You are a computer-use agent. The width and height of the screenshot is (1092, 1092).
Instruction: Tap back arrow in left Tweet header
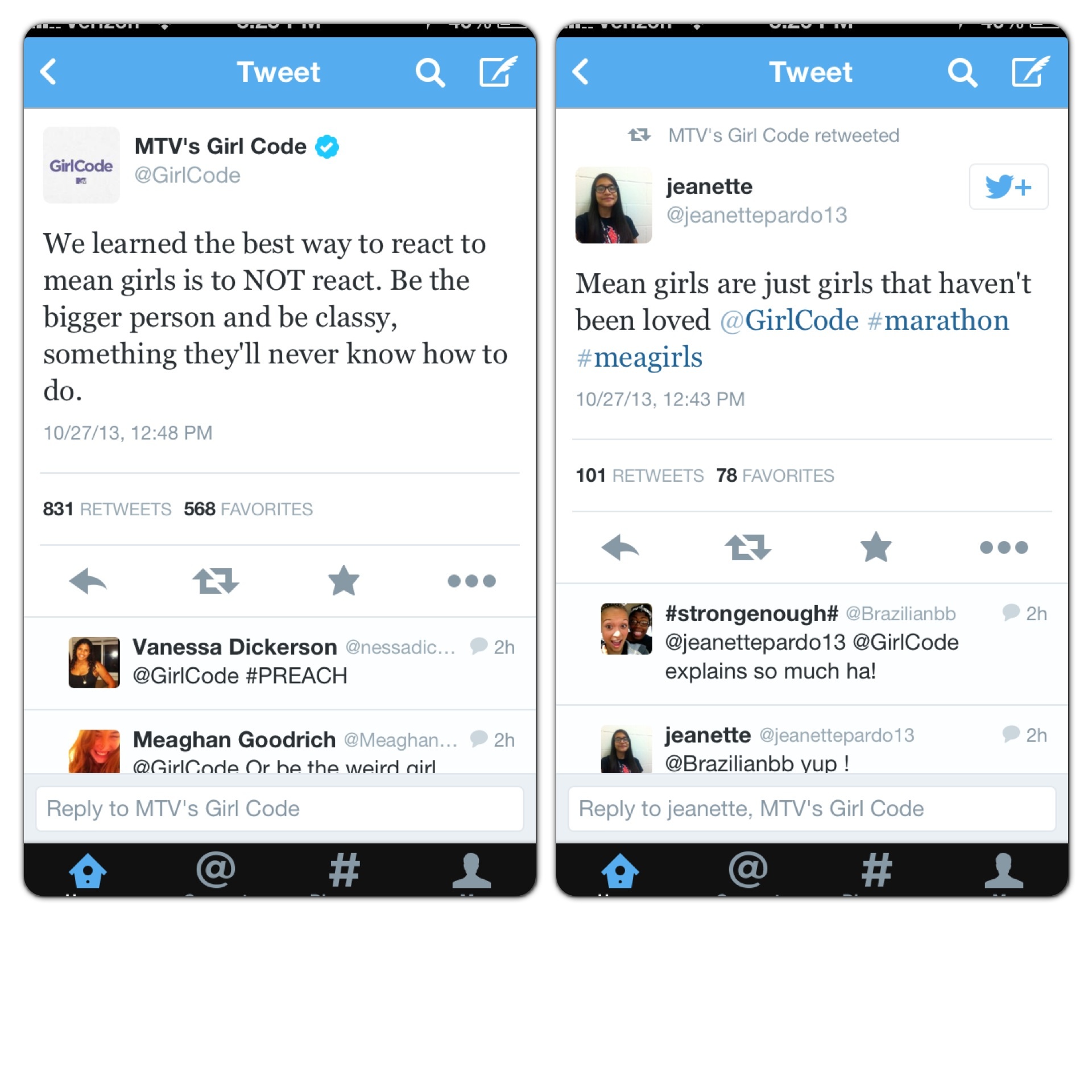[49, 72]
